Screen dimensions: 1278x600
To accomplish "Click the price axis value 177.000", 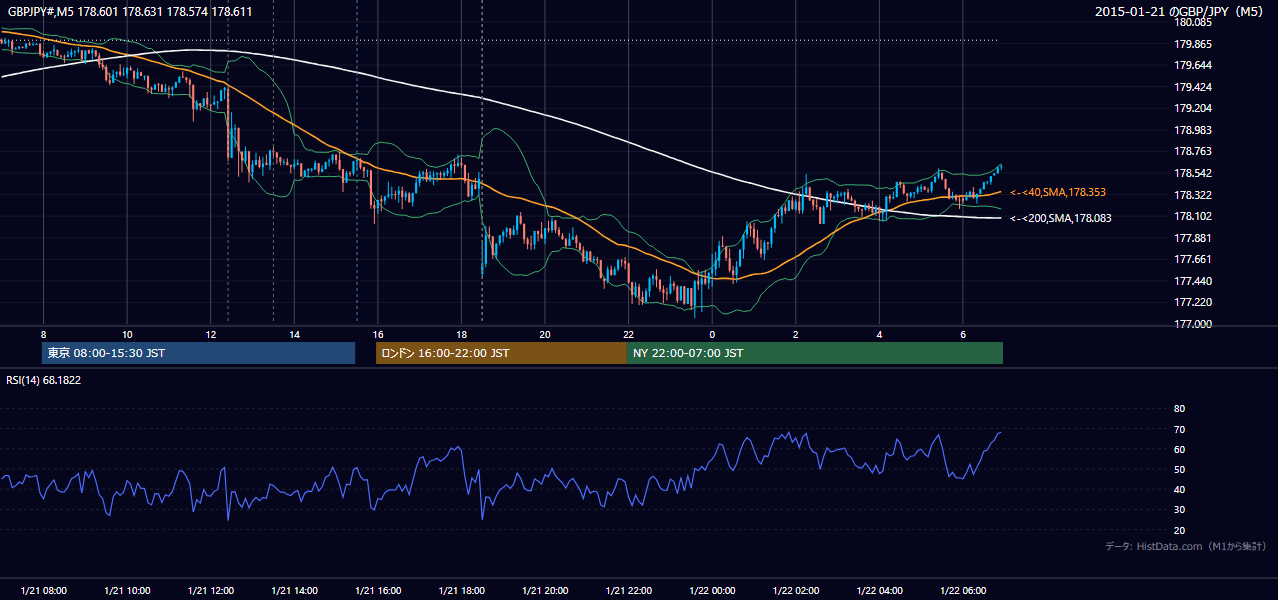I will [x=1192, y=324].
